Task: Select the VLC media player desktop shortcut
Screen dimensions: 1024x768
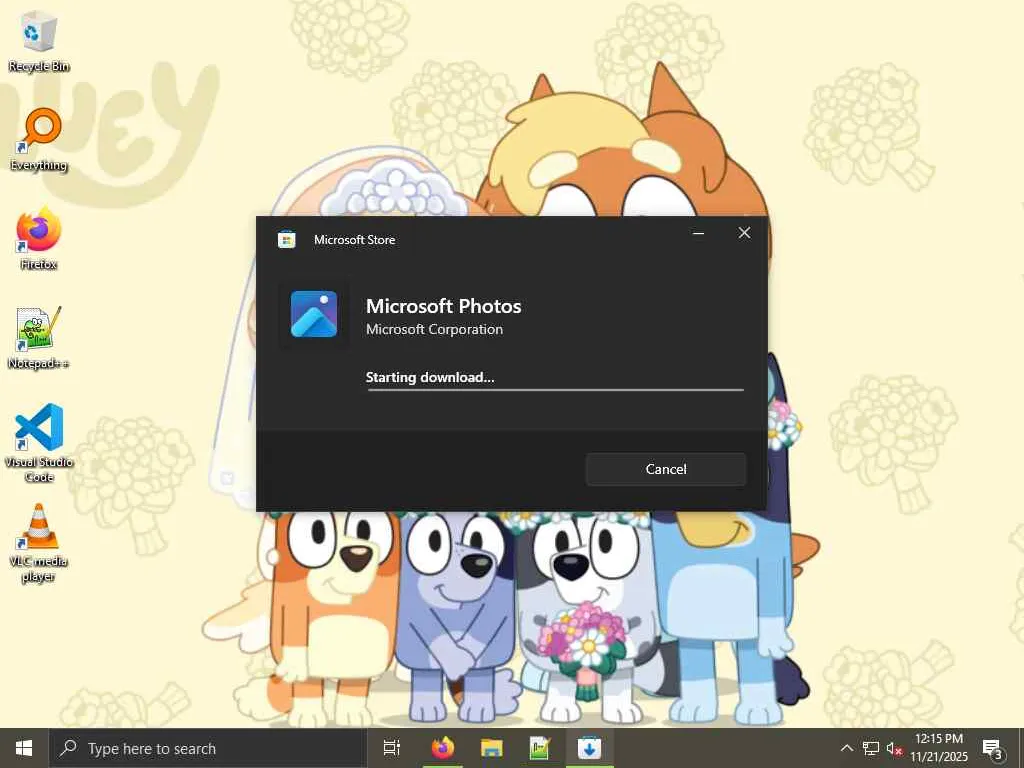Action: tap(39, 543)
